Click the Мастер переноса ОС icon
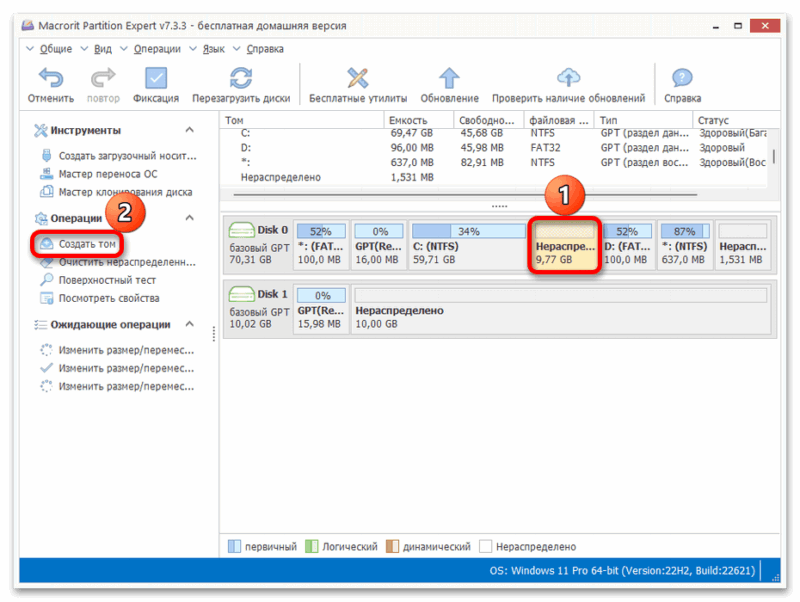Viewport: 800px width, 602px height. [46, 173]
